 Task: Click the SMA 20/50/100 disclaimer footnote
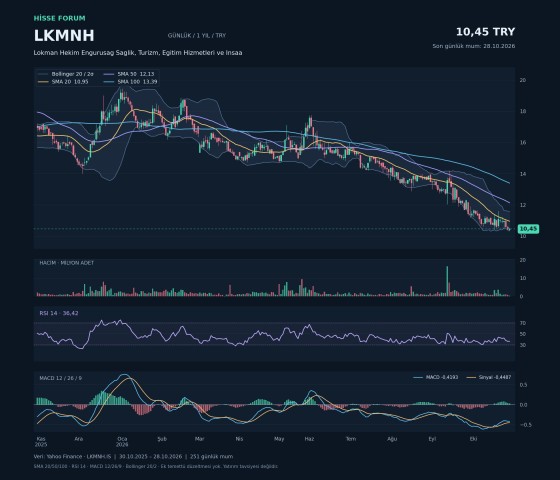pyautogui.click(x=155, y=466)
